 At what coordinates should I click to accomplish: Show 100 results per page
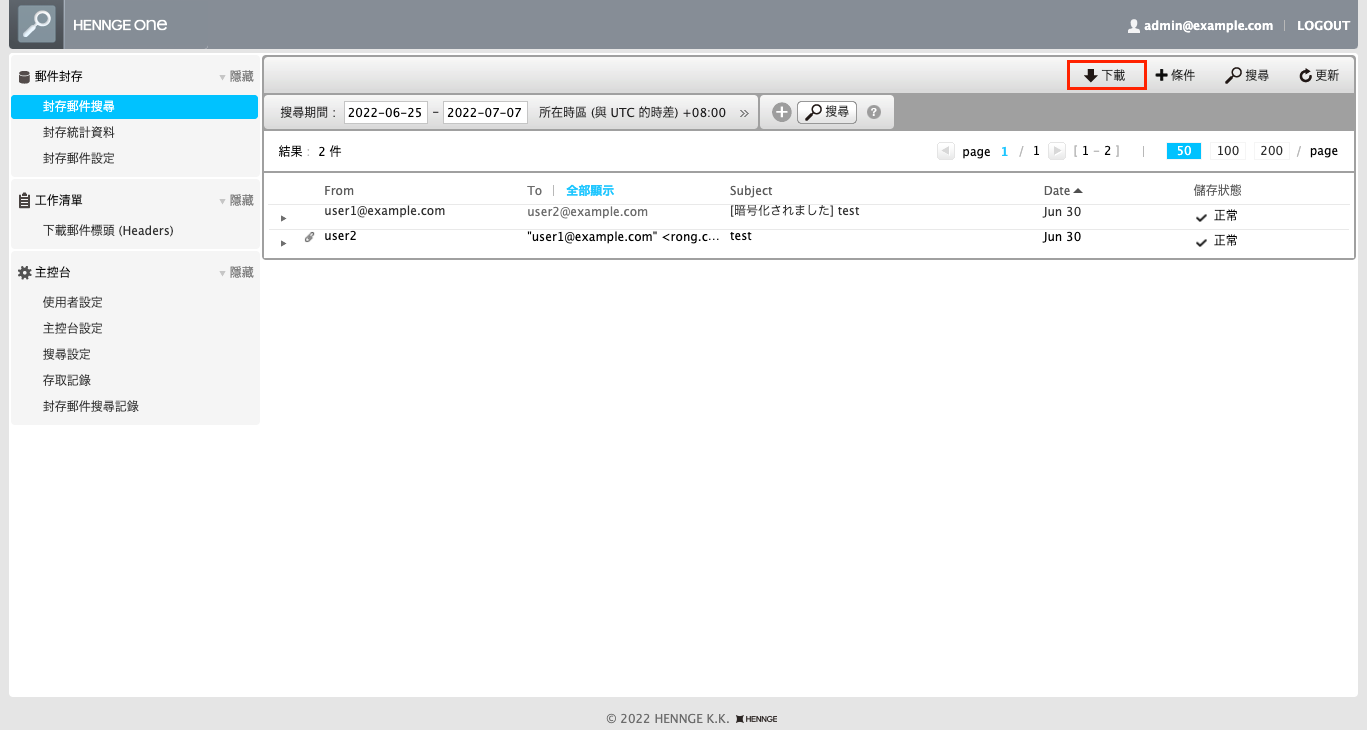1228,151
